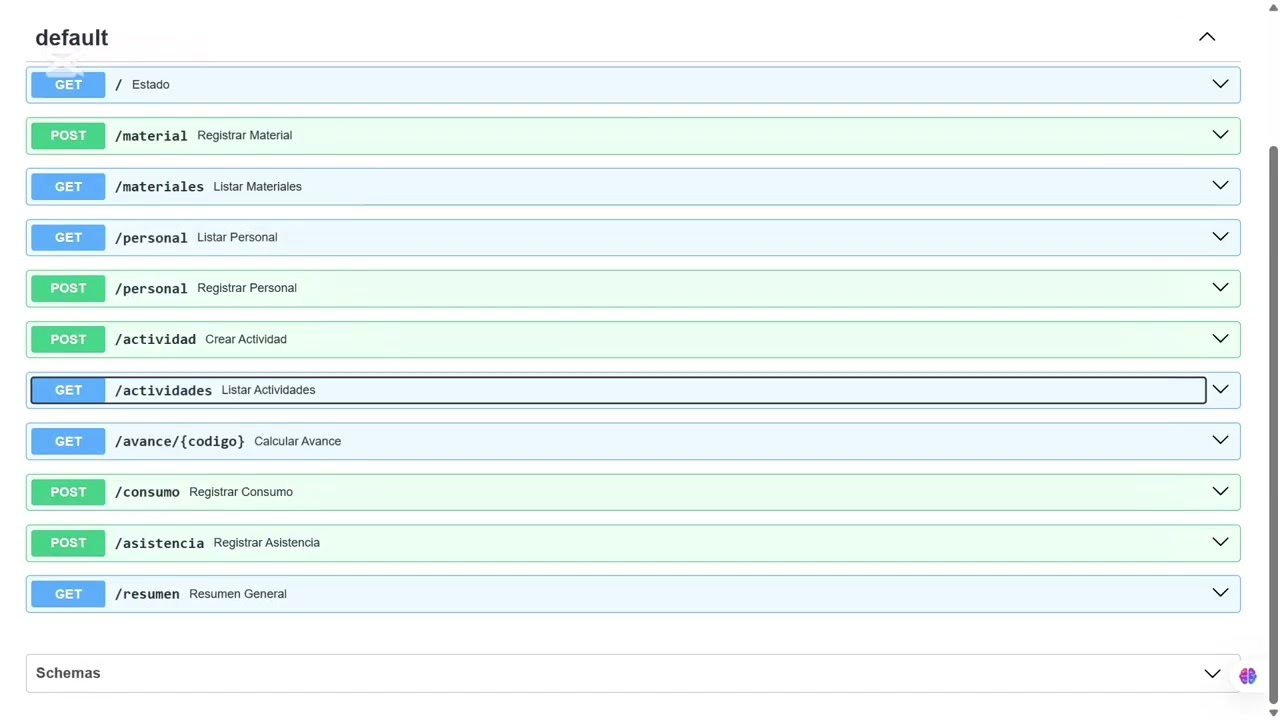Click the POST badge for /asistencia

pyautogui.click(x=68, y=543)
